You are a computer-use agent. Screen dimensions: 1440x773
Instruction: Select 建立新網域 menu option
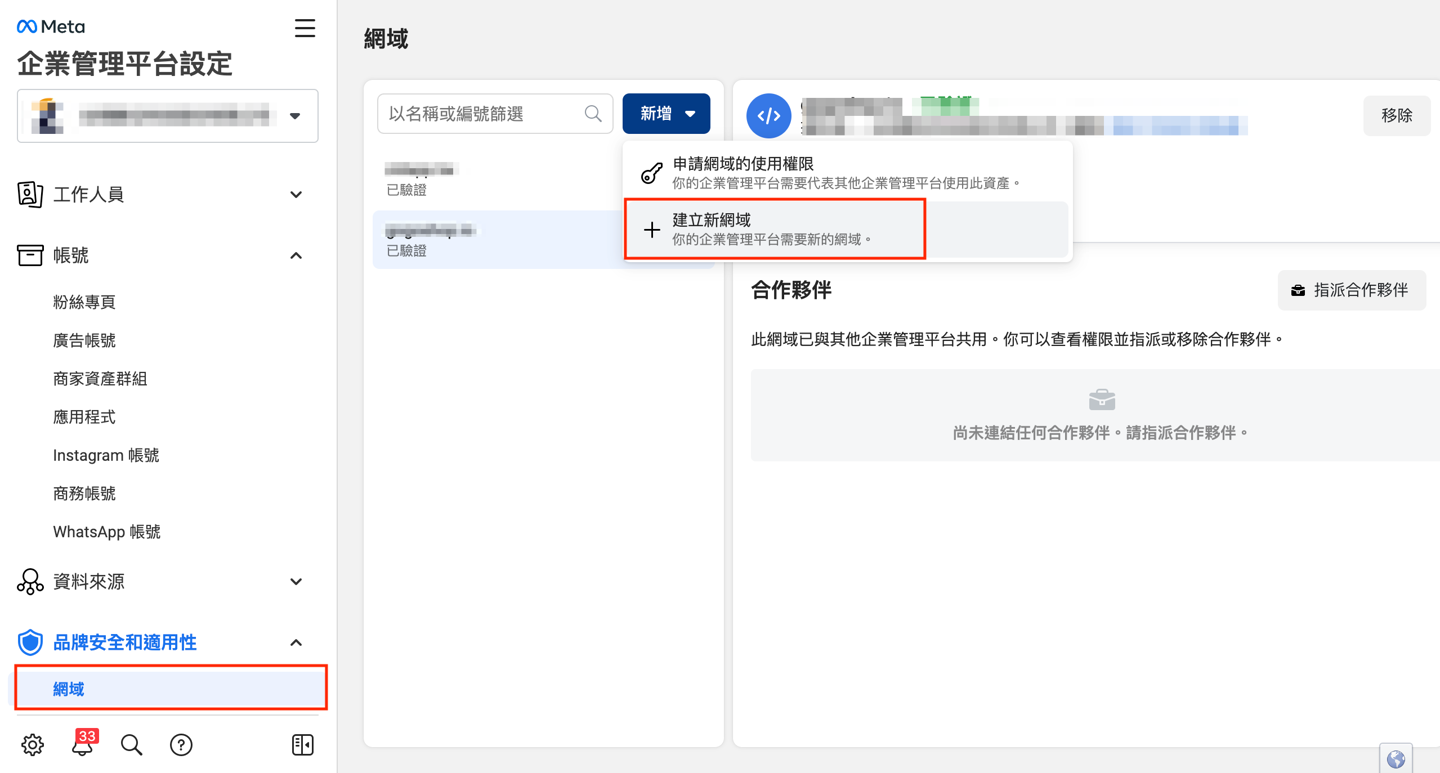[847, 230]
